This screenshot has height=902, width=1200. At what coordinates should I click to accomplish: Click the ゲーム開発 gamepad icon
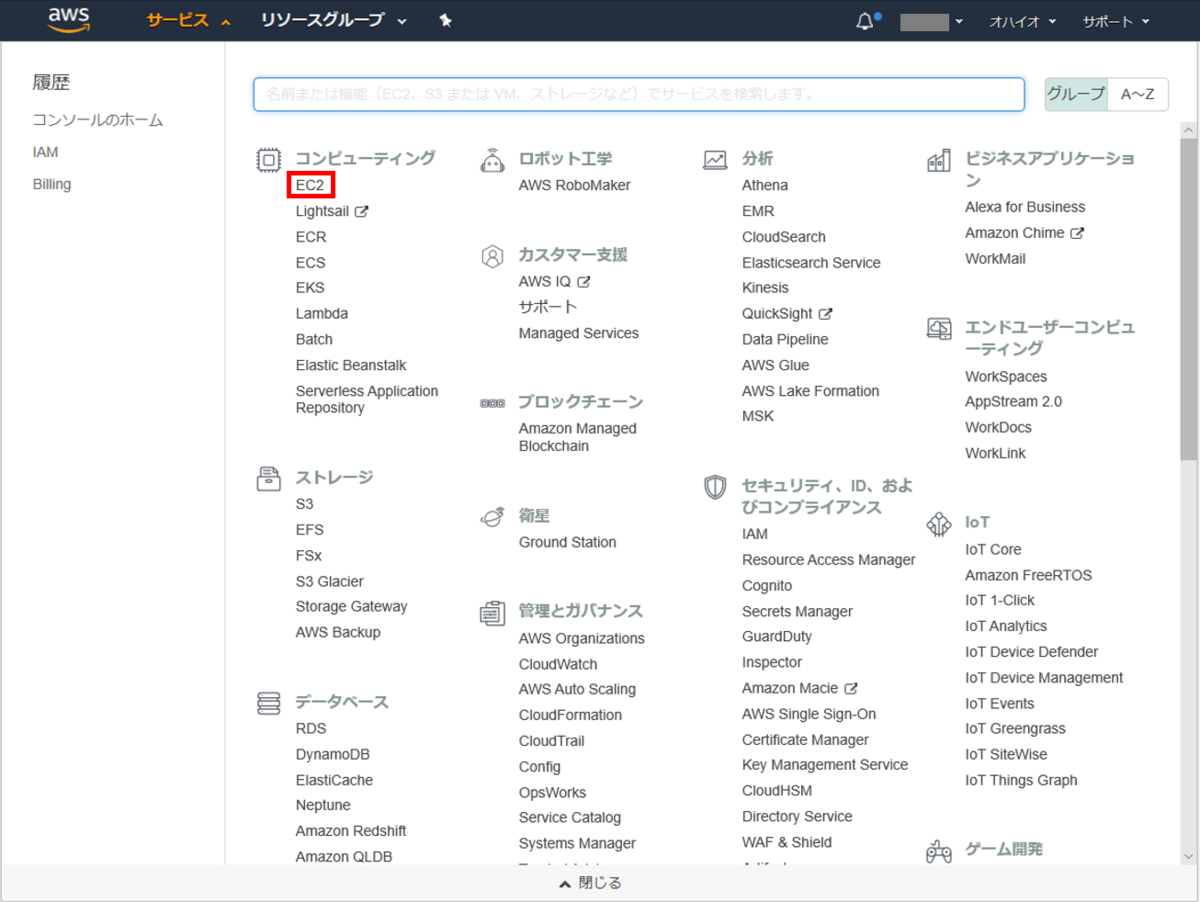(939, 851)
